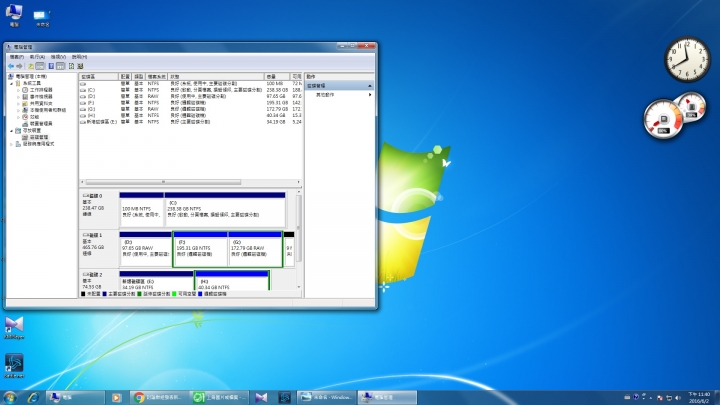720x405 pixels.
Task: Click the disk map scroll down arrow
Action: 299,287
